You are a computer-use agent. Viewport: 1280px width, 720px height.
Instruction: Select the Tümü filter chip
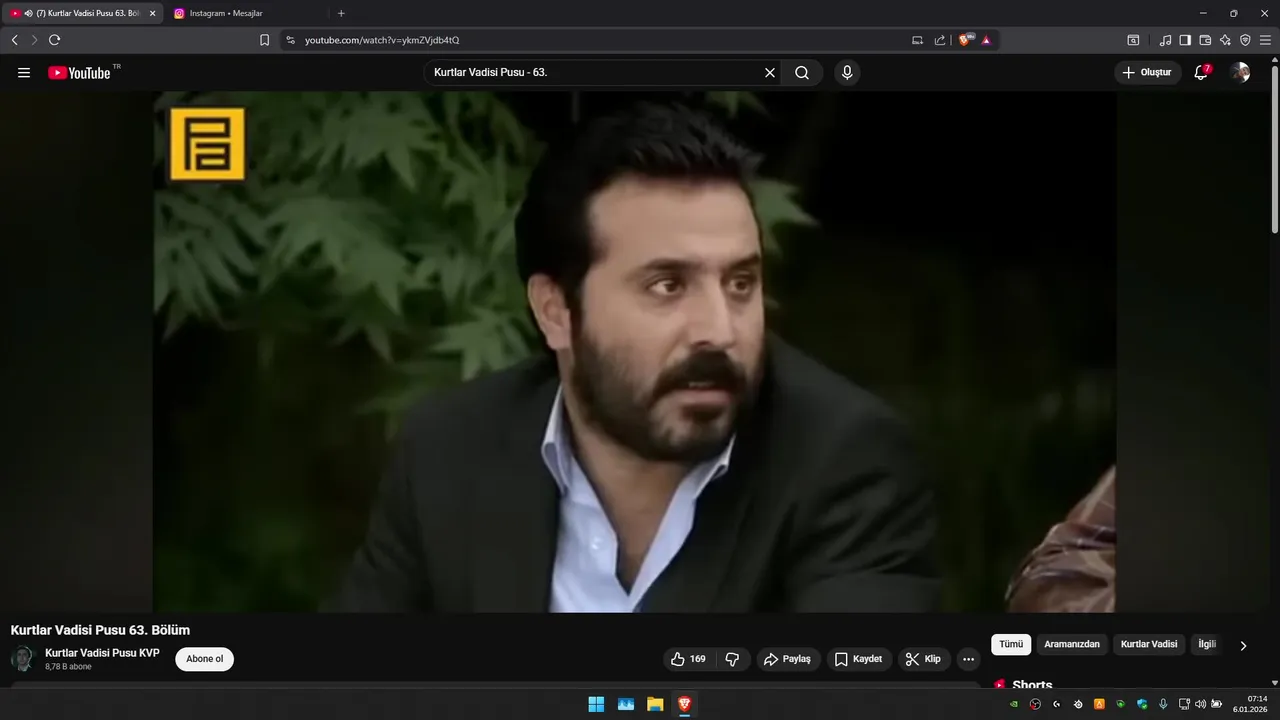[x=1011, y=645]
